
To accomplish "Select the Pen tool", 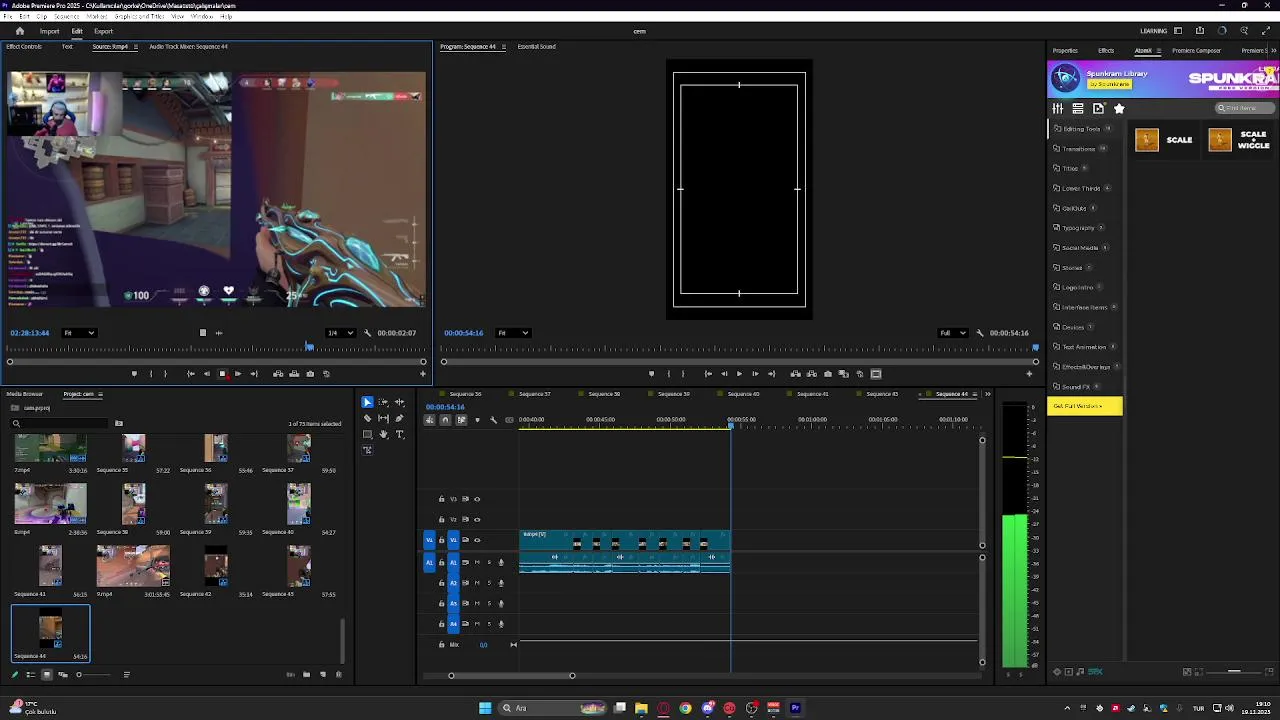I will point(400,418).
